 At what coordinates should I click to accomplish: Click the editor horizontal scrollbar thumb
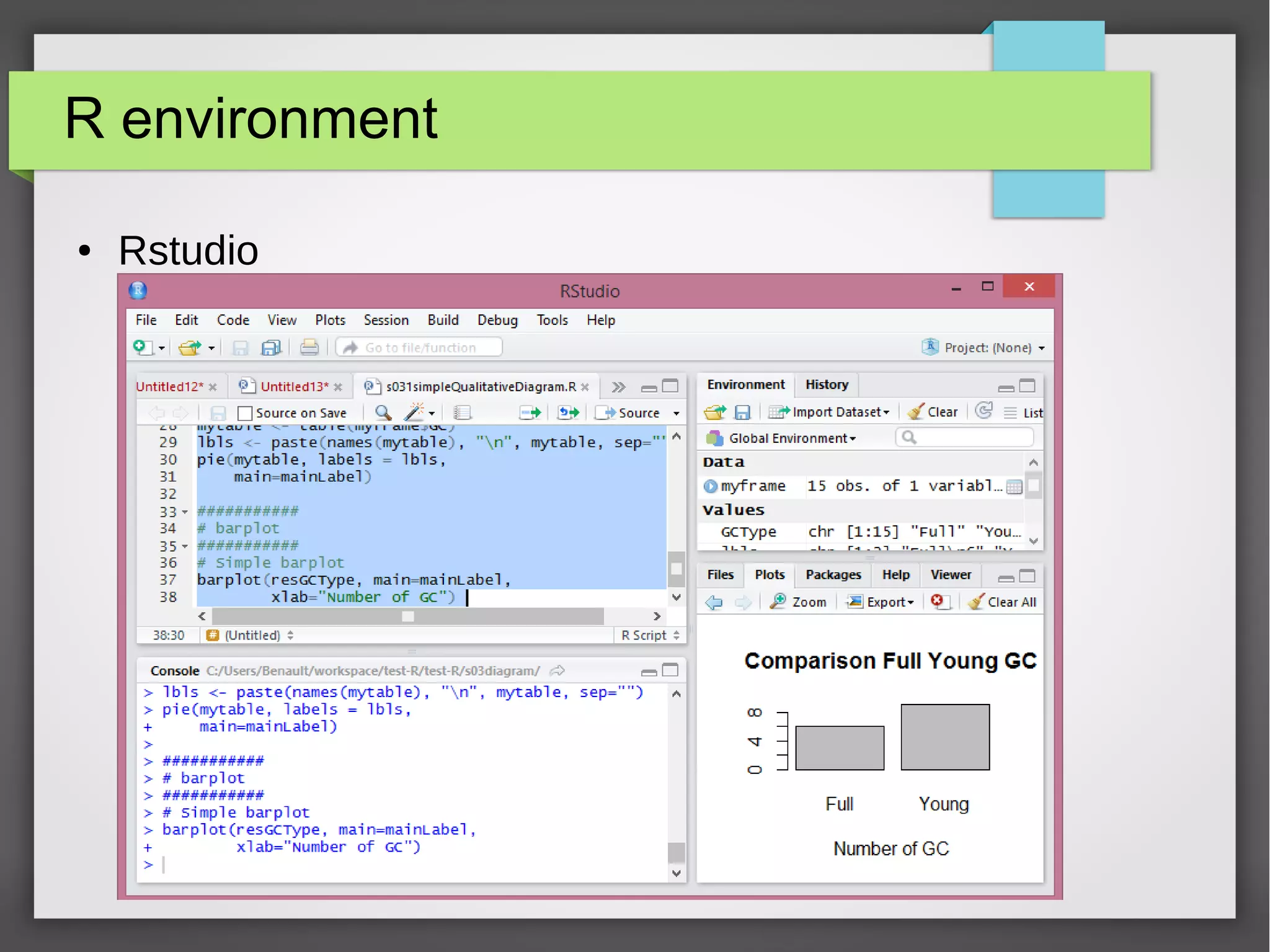click(x=408, y=616)
